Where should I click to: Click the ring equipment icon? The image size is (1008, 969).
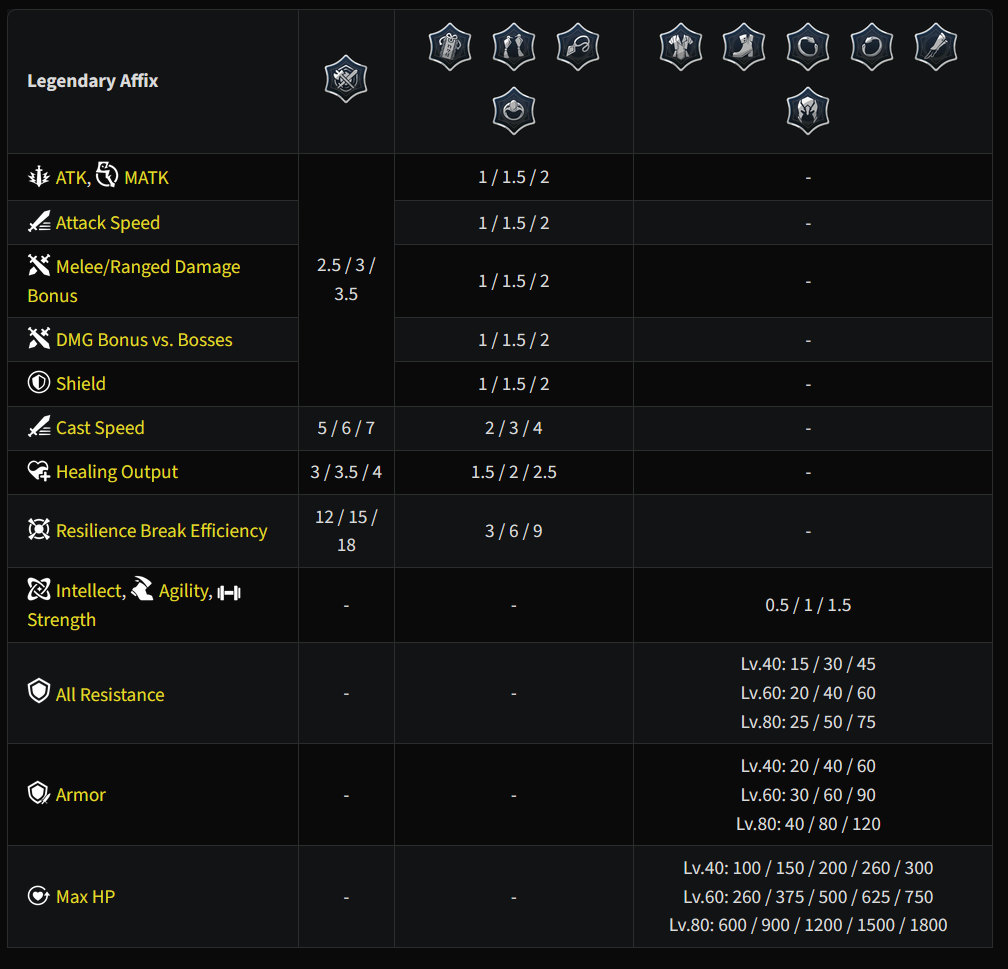coord(514,111)
